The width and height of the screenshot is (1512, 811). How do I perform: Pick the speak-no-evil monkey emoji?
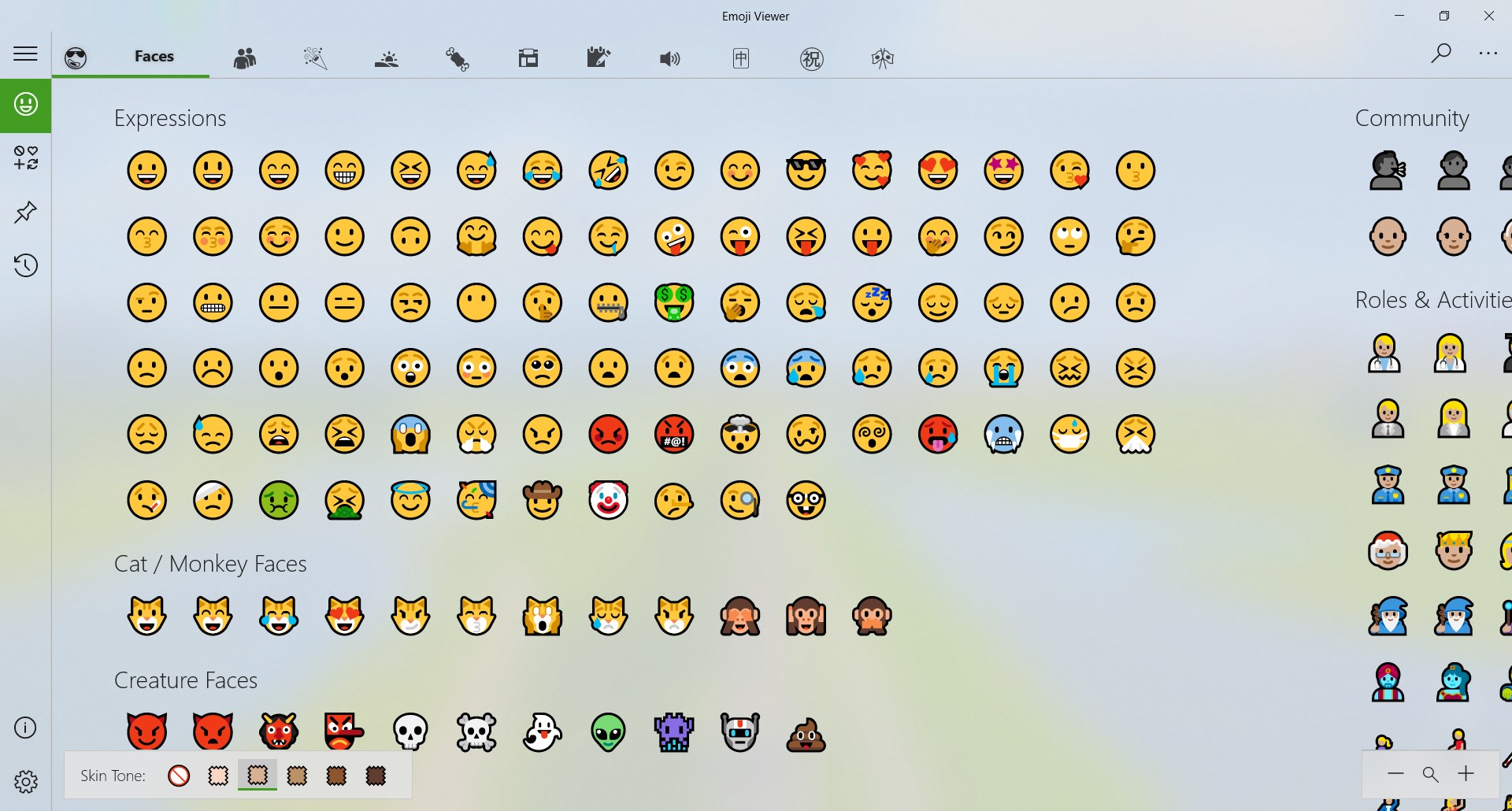coord(873,616)
